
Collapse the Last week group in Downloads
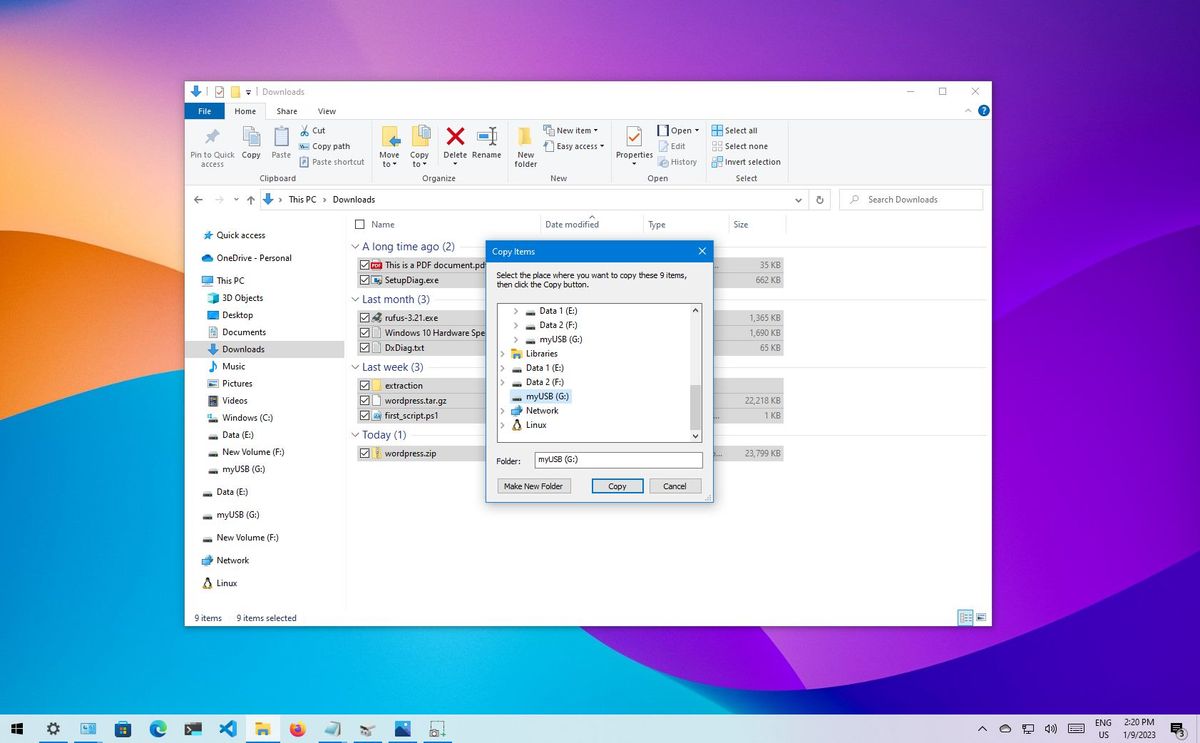(354, 367)
